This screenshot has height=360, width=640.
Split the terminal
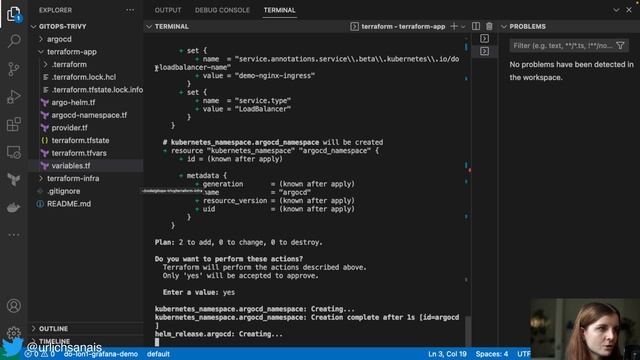click(476, 26)
